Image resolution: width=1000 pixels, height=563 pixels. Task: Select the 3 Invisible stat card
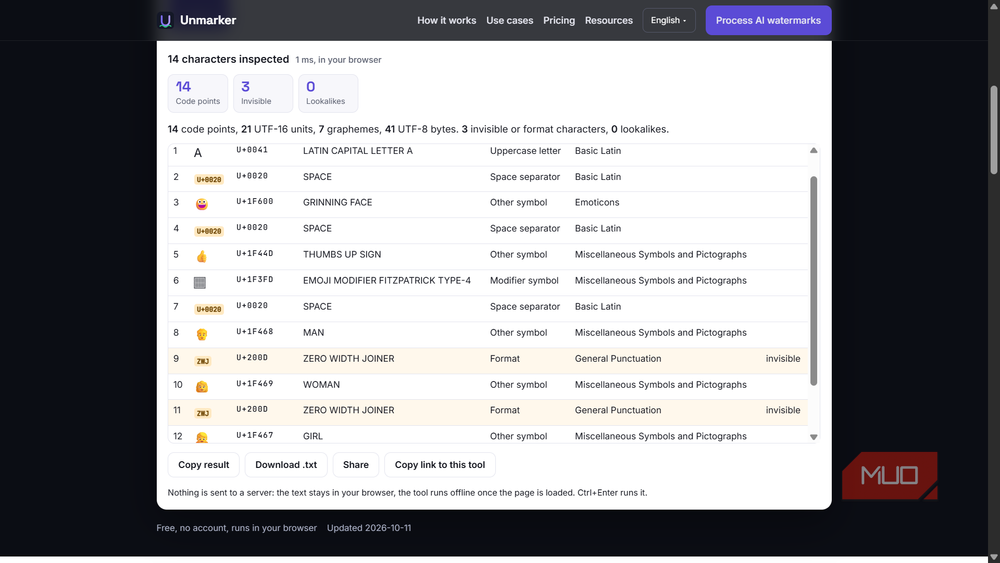[263, 93]
